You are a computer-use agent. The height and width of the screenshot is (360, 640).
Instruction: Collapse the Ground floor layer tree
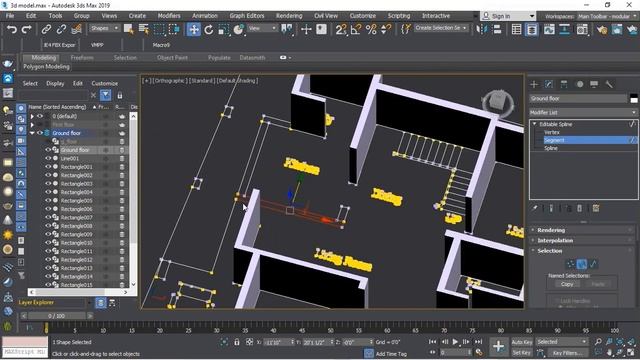(32, 133)
